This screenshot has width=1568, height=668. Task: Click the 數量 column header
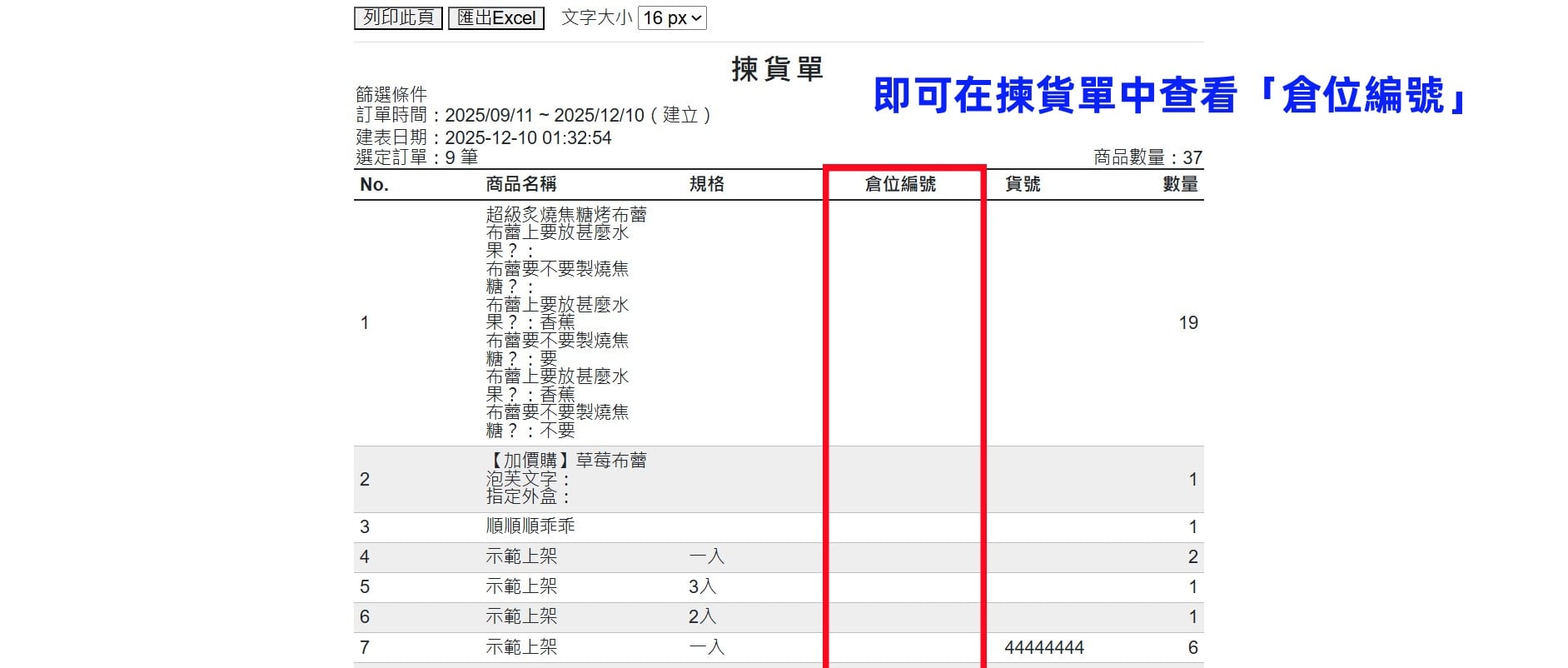(x=1180, y=184)
